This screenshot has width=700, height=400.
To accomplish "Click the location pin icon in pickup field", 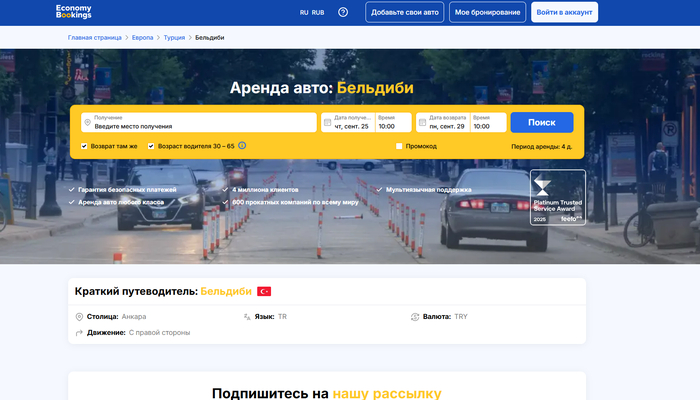I will point(88,122).
